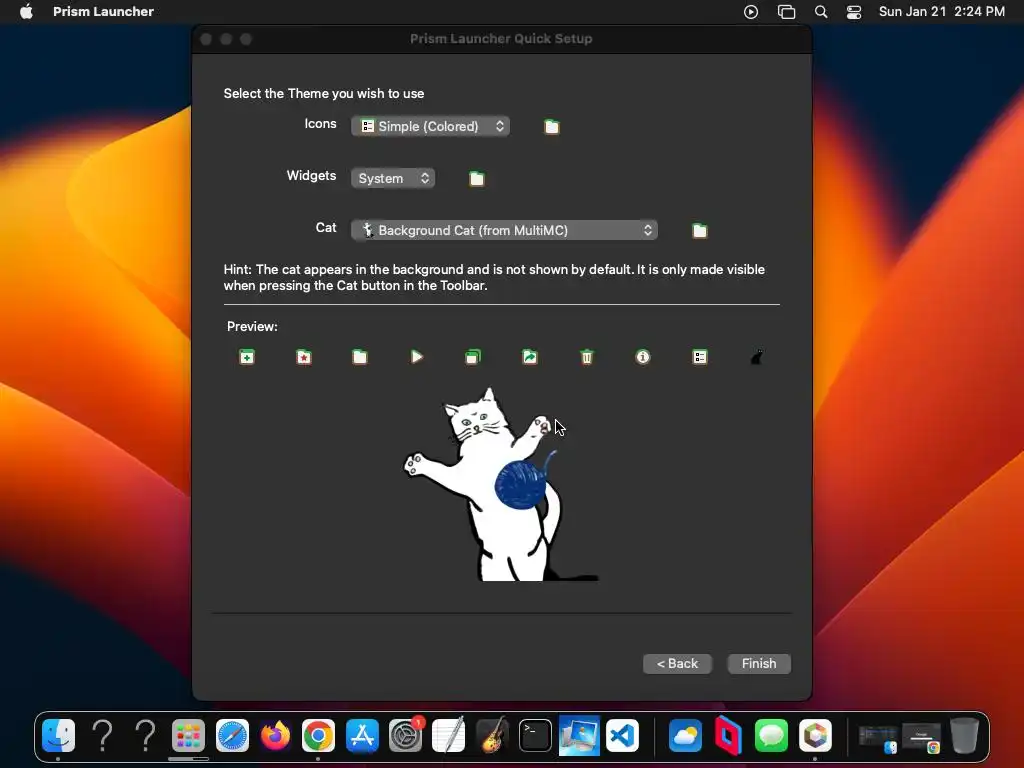The height and width of the screenshot is (768, 1024).
Task: Open the cat packs folder next to Cat
Action: (699, 231)
